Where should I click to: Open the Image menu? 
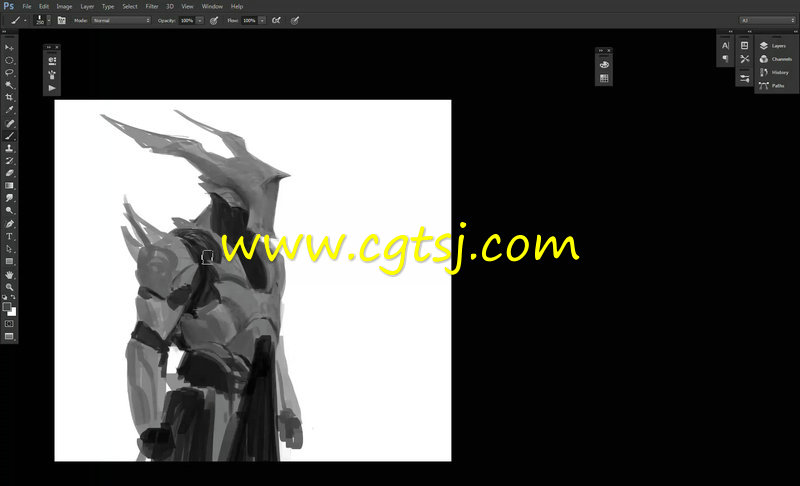(64, 6)
